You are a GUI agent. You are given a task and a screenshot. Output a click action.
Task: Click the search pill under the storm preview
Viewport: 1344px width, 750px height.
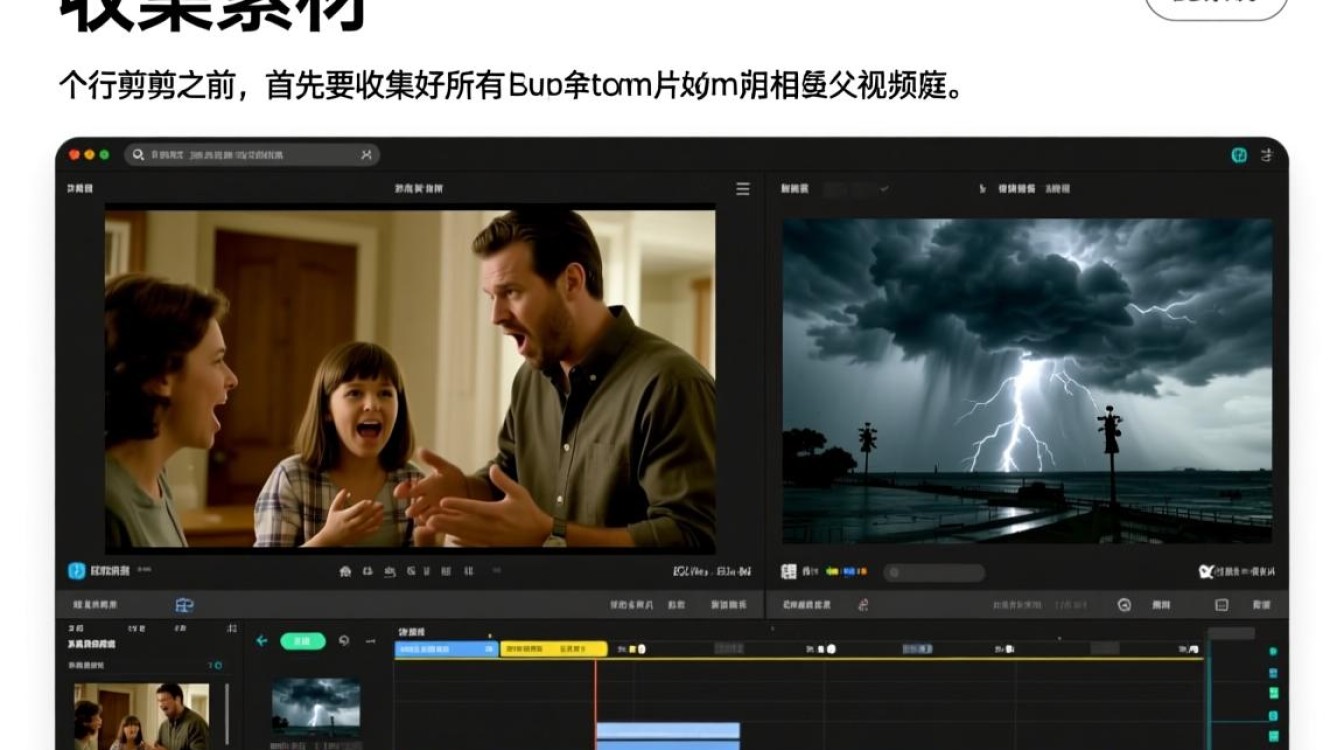(934, 572)
